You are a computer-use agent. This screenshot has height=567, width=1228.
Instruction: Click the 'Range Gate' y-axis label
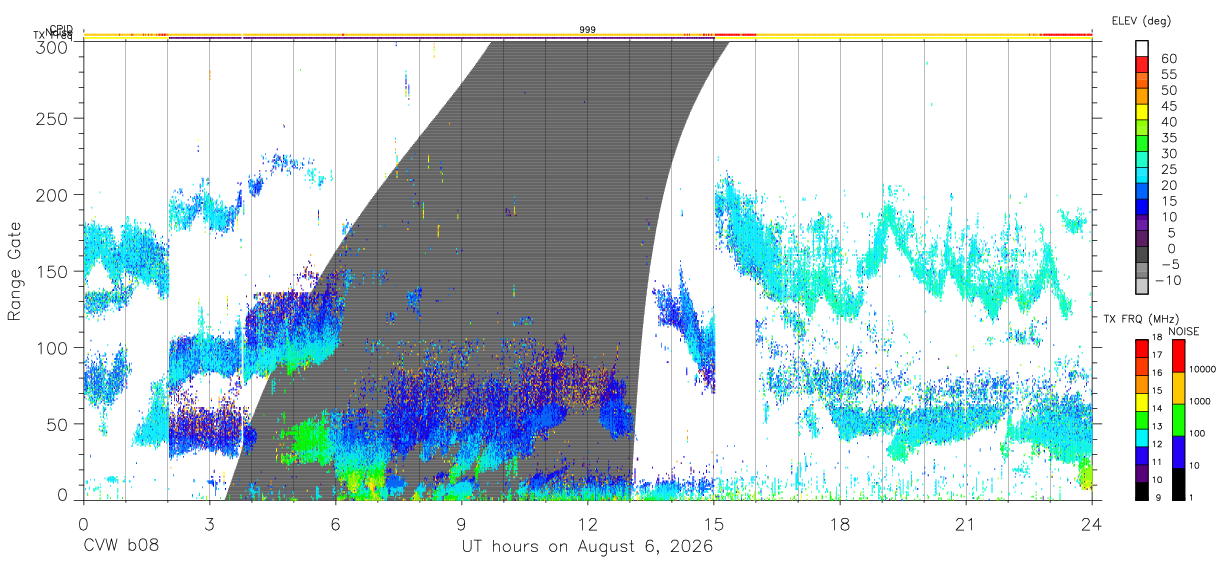(15, 270)
